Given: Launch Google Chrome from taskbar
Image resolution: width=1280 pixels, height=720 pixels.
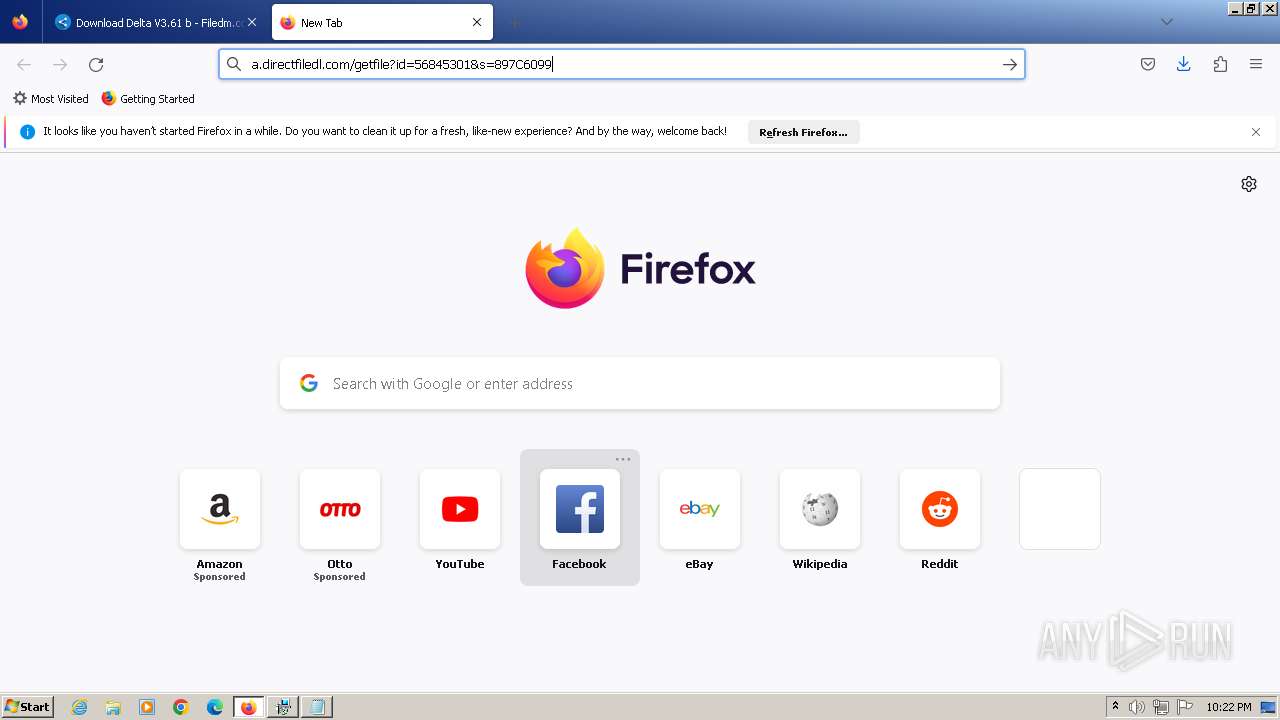Looking at the screenshot, I should (x=181, y=707).
